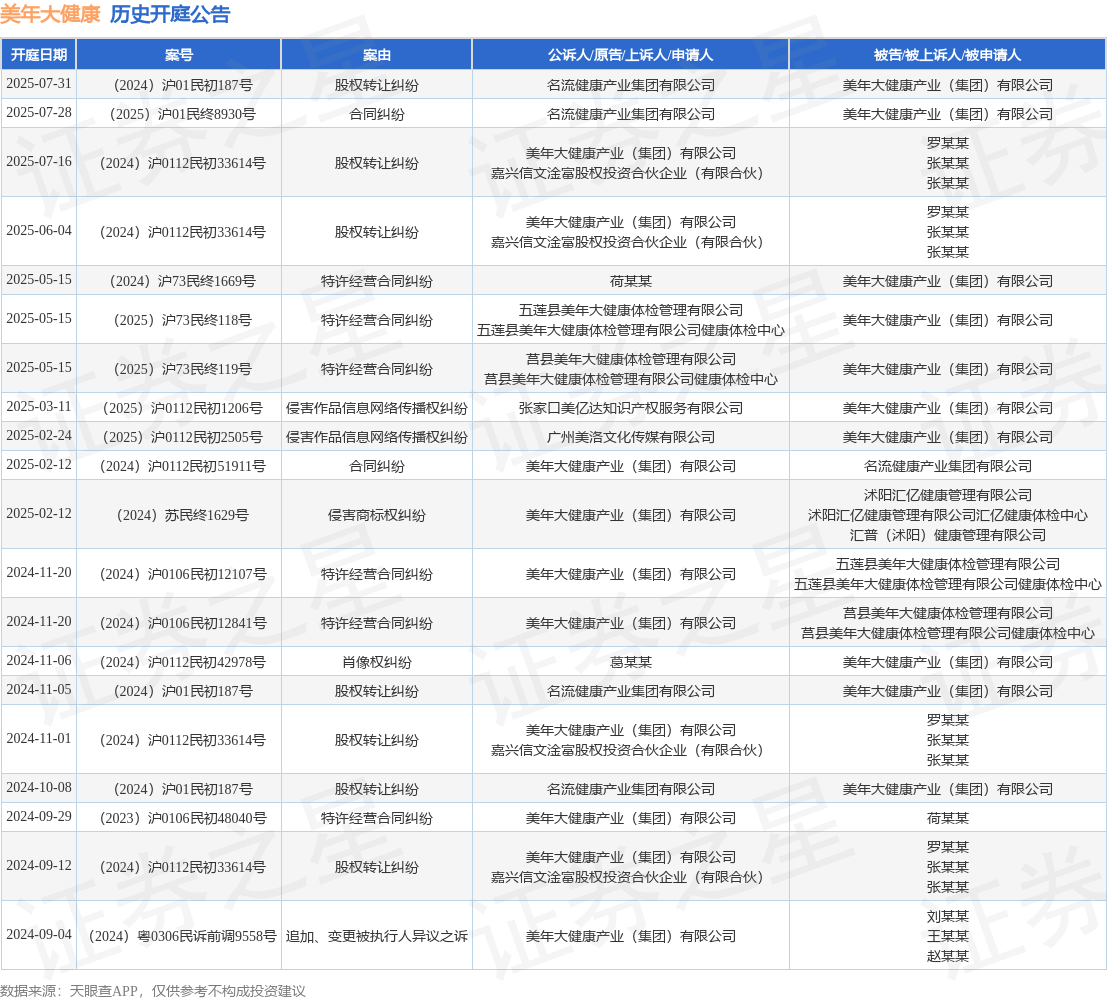Click defendant 汇普(沐阳)健康管理有限公司
The width and height of the screenshot is (1107, 1000).
(x=947, y=535)
